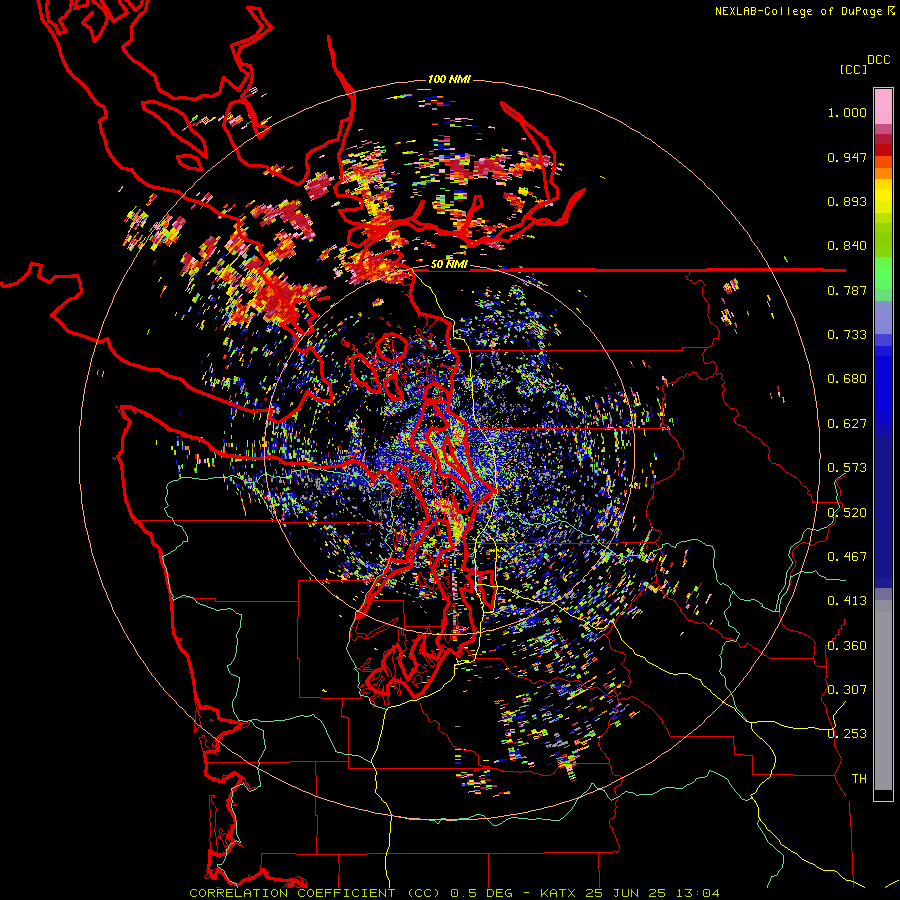Click the 0.627 legend value
900x900 pixels.
tap(847, 424)
